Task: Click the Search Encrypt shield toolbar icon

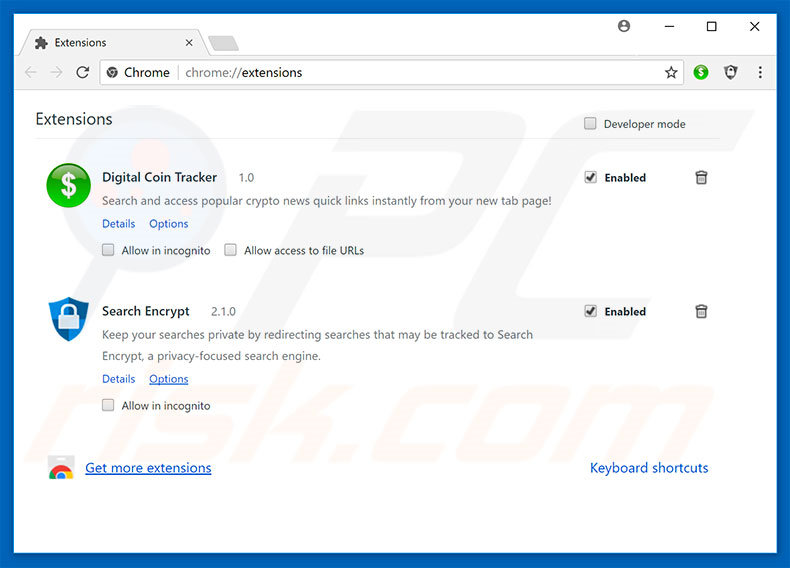Action: click(x=731, y=72)
